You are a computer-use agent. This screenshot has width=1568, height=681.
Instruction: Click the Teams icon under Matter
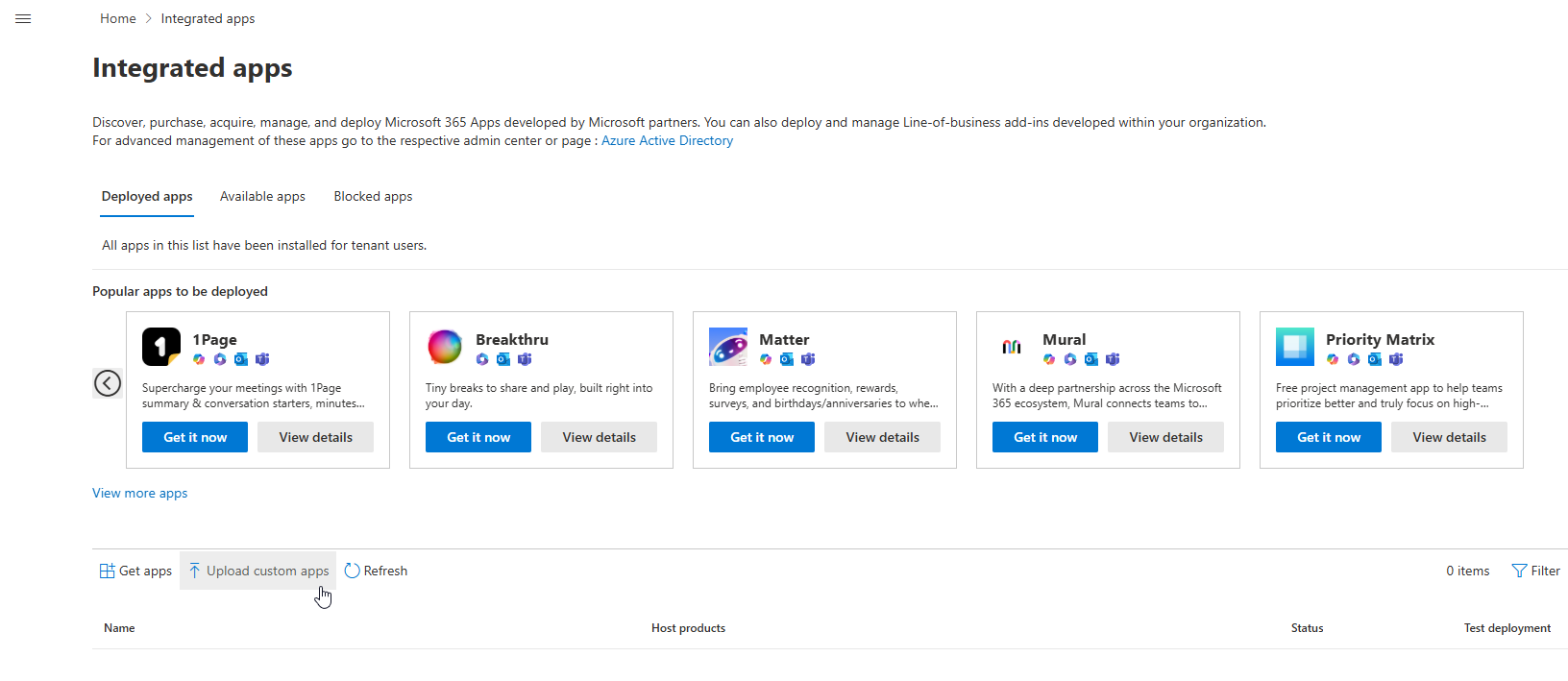(x=808, y=359)
